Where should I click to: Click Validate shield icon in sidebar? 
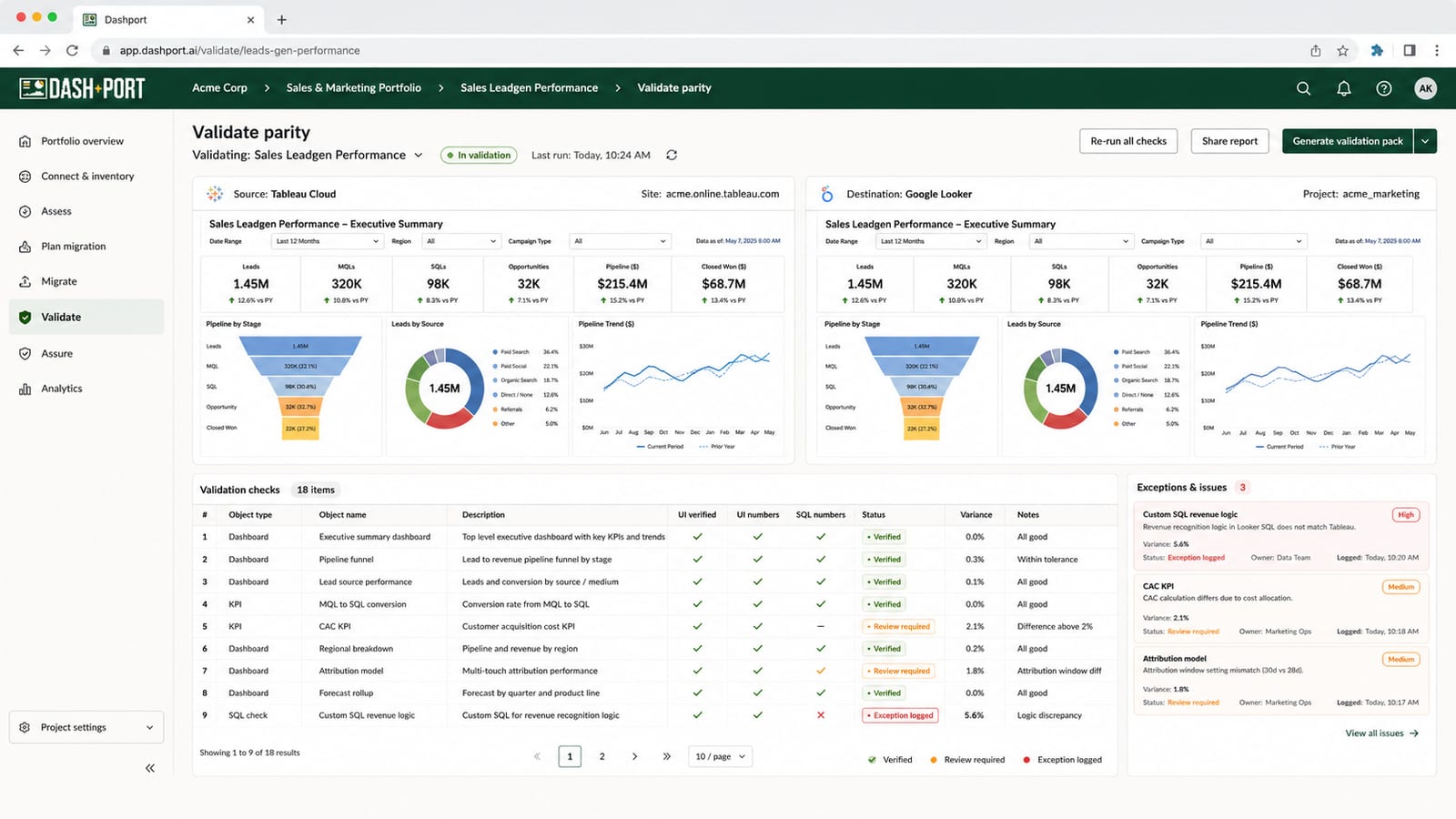25,318
